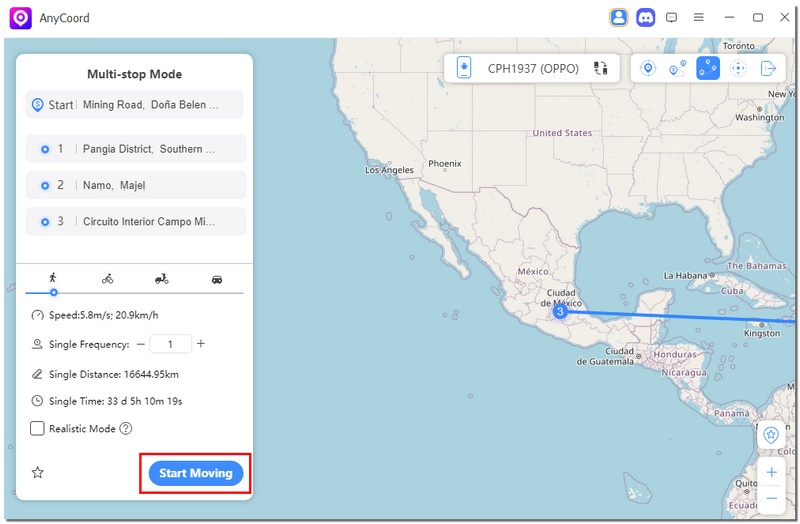The image size is (800, 524).
Task: Click the Start Moving button
Action: pos(195,473)
